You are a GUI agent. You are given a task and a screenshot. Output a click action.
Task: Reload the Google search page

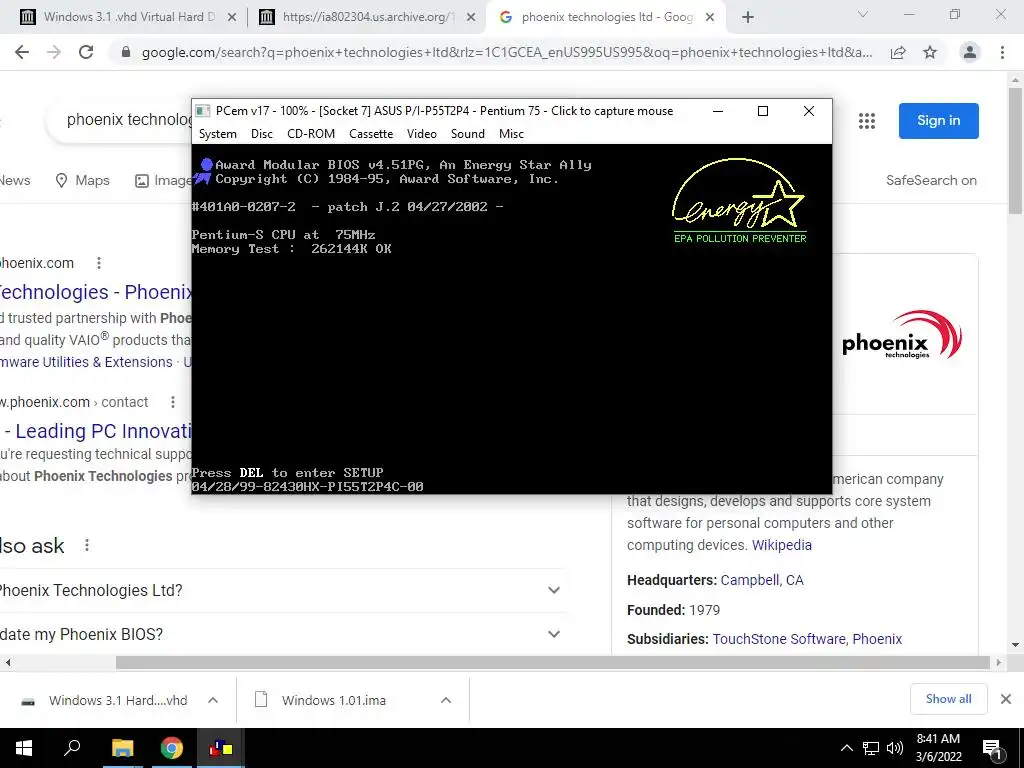click(86, 52)
